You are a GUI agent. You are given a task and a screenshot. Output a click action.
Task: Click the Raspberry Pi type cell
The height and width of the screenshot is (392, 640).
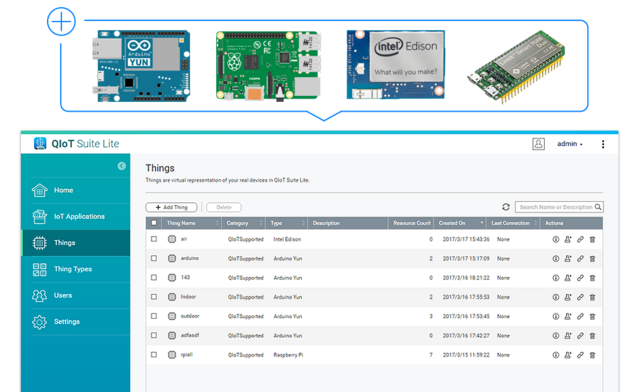coord(288,355)
